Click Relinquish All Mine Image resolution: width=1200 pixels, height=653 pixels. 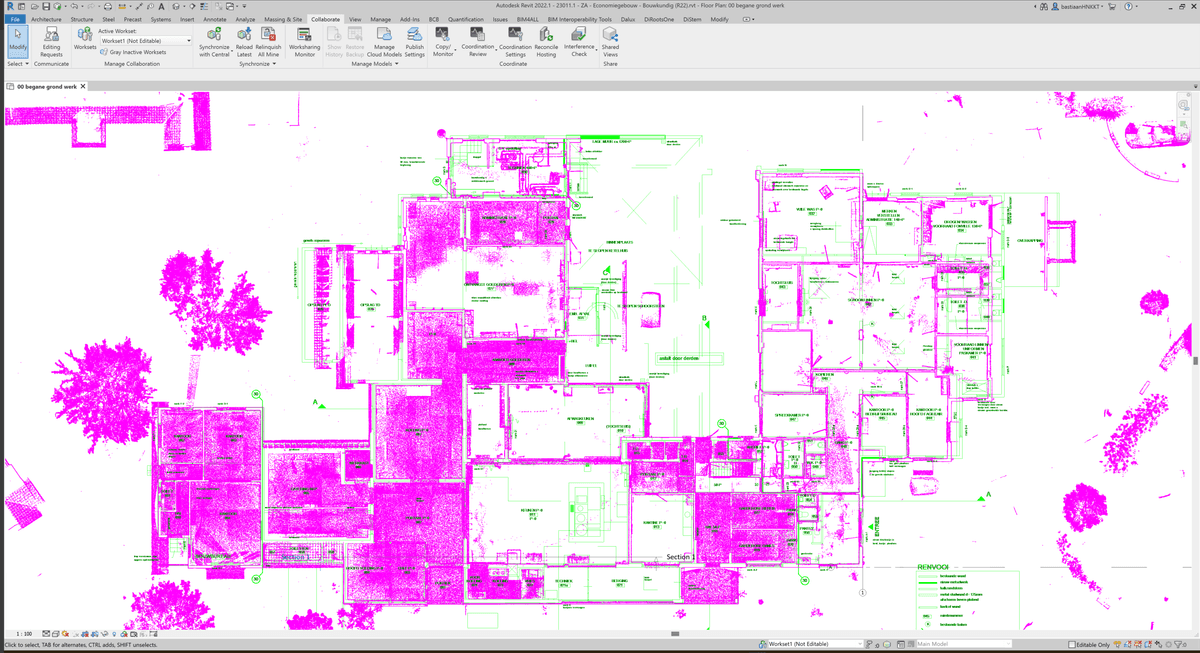[268, 40]
